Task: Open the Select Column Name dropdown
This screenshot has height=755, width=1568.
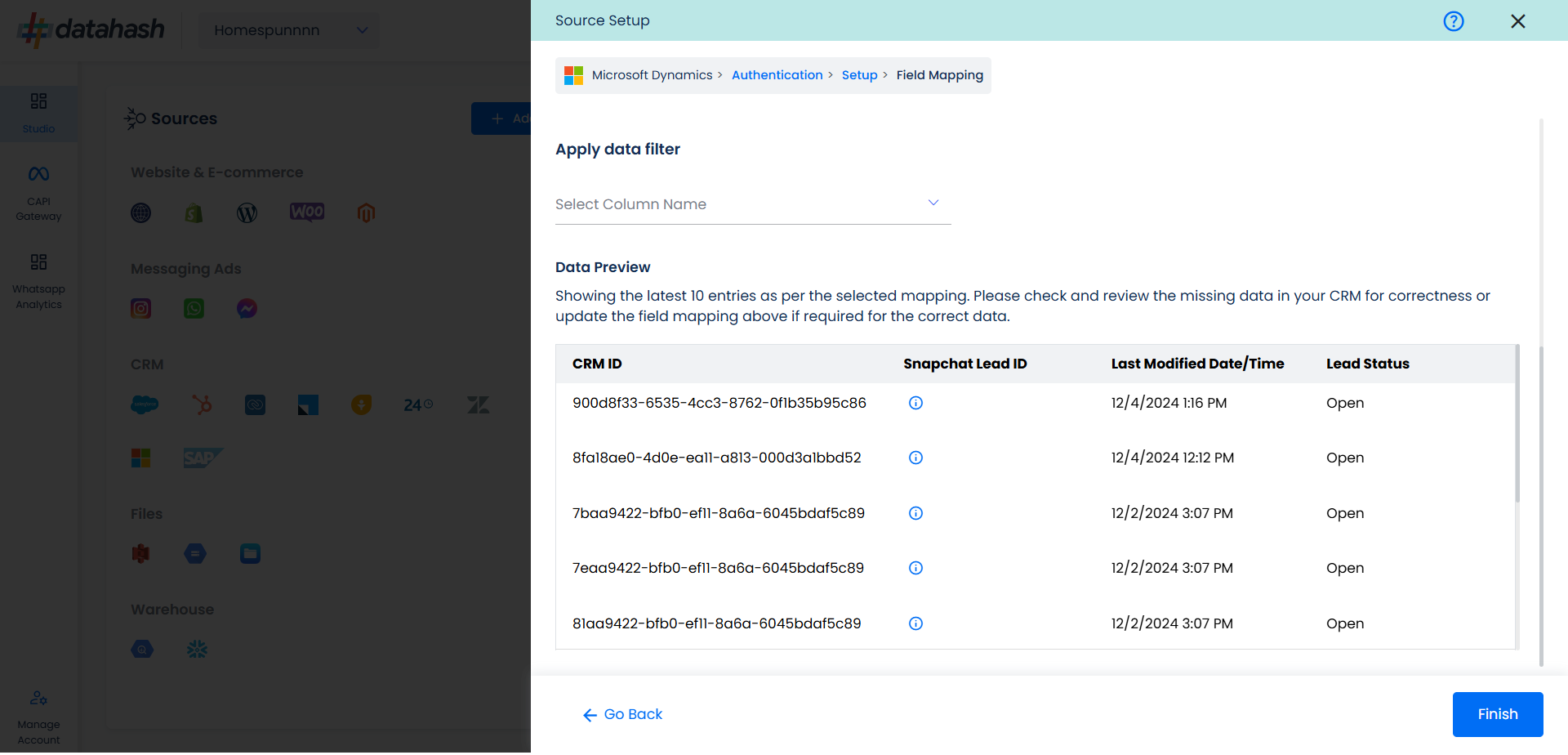Action: (753, 204)
